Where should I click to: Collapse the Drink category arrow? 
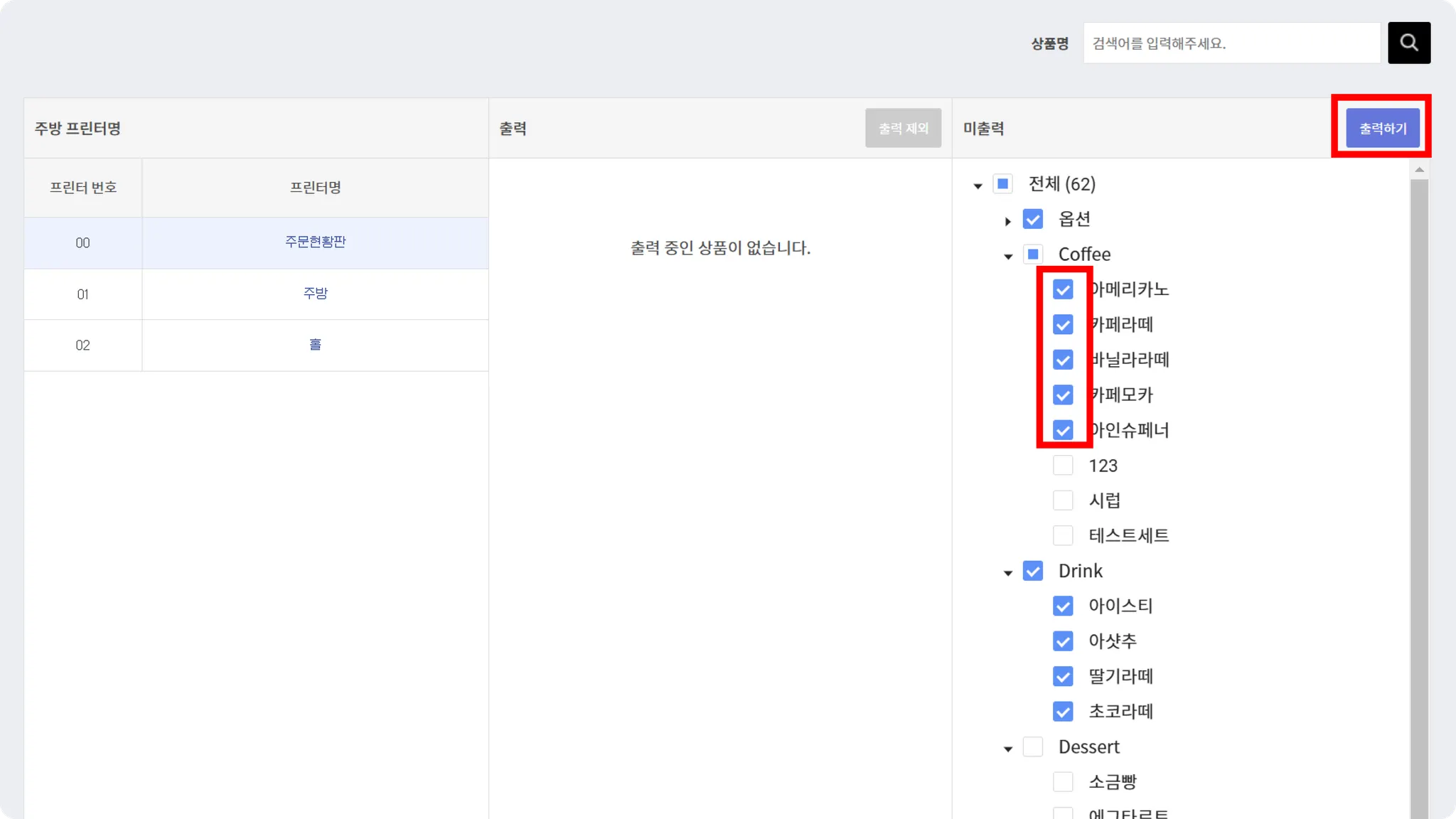(x=1007, y=573)
